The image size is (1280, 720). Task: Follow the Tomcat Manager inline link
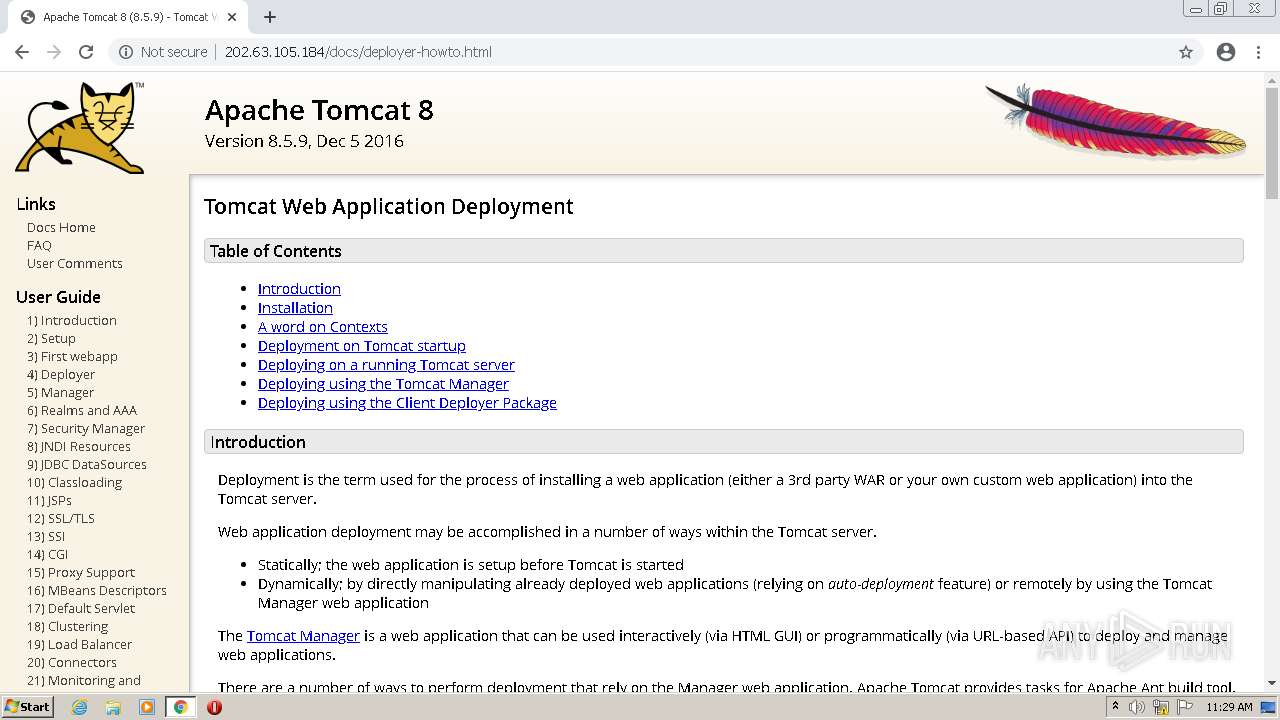303,636
